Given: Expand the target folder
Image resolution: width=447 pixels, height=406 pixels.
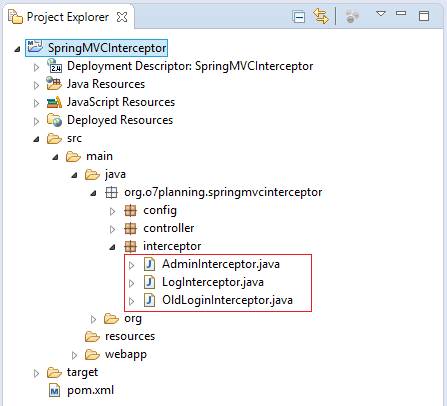Looking at the screenshot, I should [x=36, y=373].
